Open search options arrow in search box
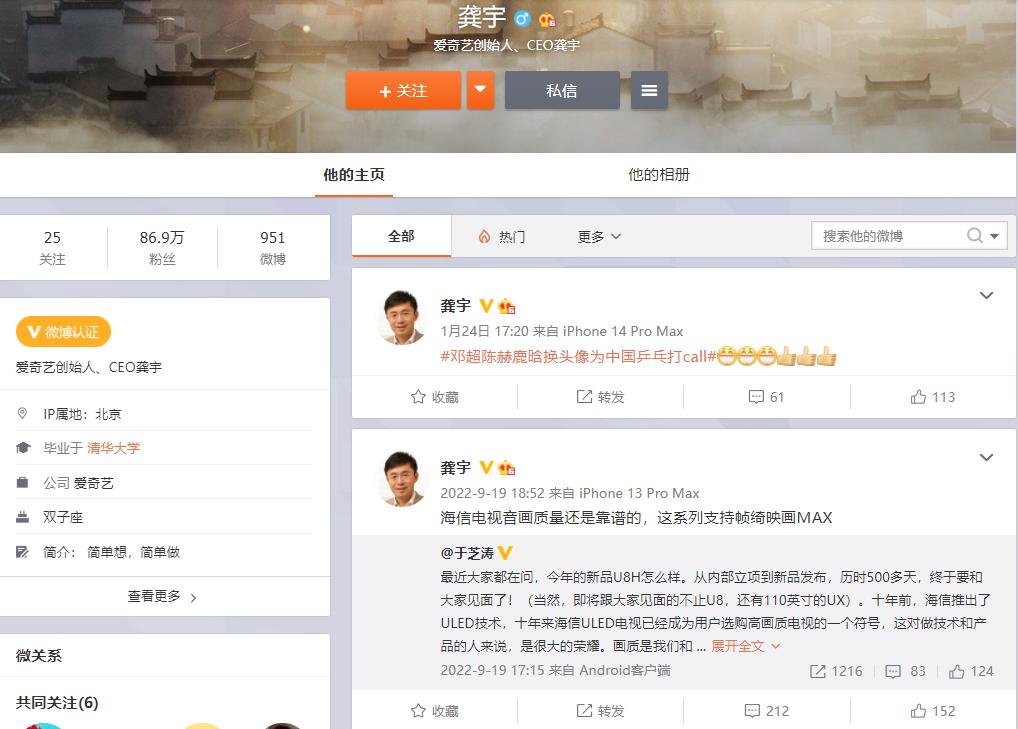The height and width of the screenshot is (729, 1018). pyautogui.click(x=995, y=236)
